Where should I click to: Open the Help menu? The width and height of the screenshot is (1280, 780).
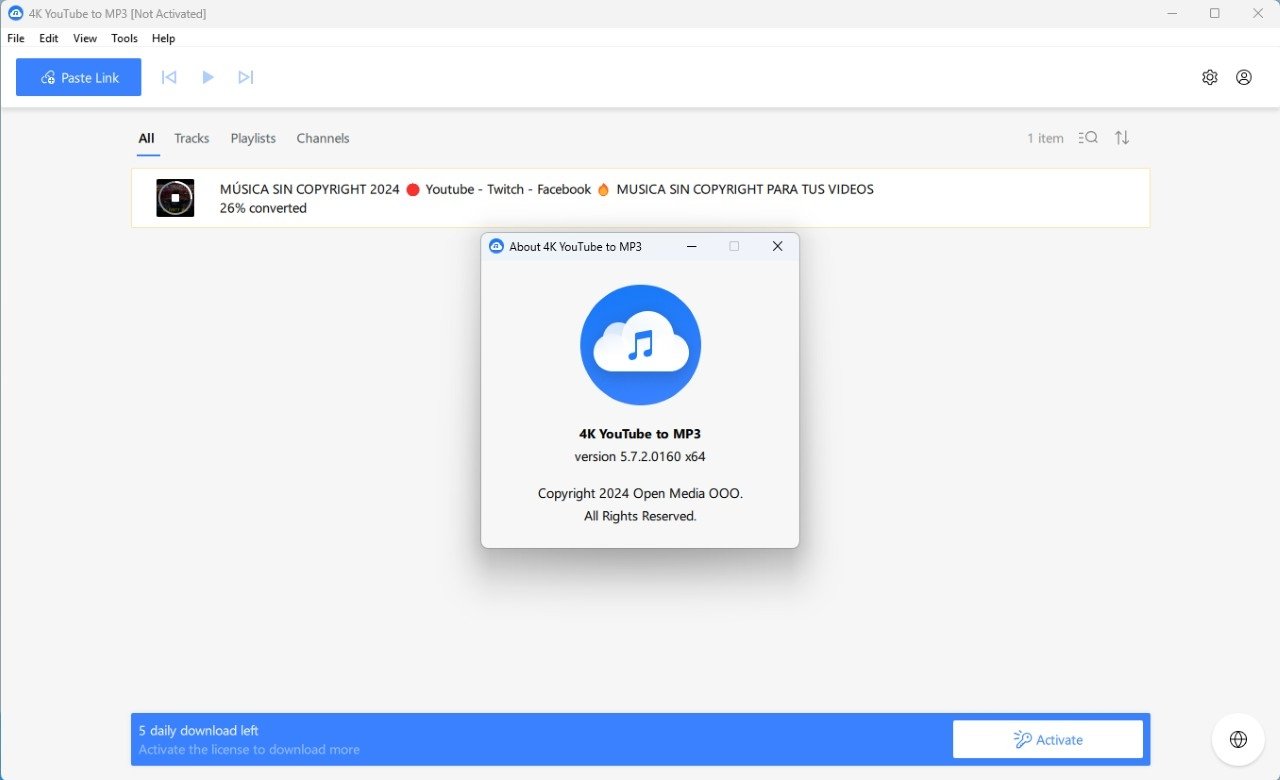pyautogui.click(x=164, y=38)
